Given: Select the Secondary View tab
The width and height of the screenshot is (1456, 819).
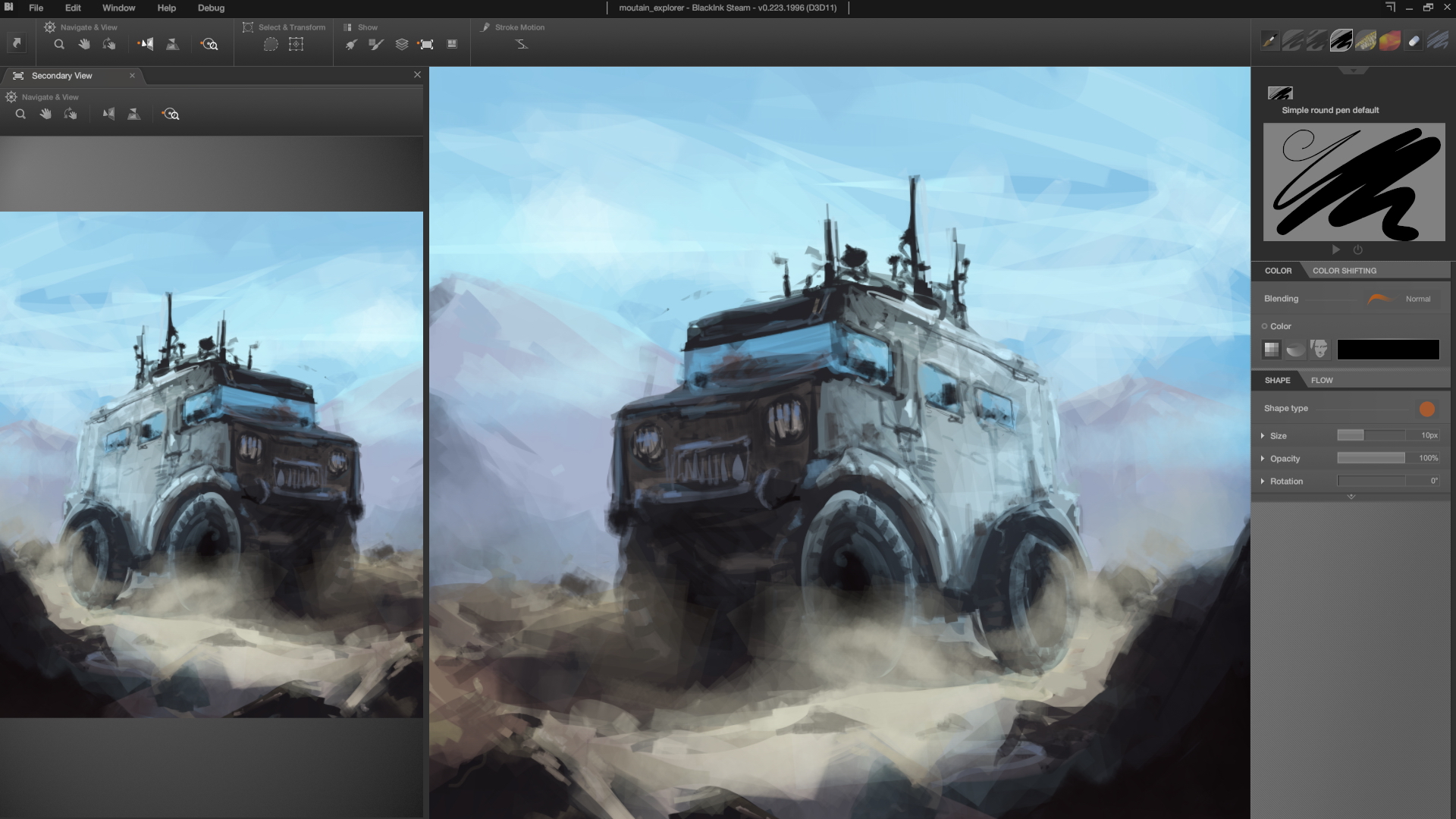Looking at the screenshot, I should [x=61, y=76].
